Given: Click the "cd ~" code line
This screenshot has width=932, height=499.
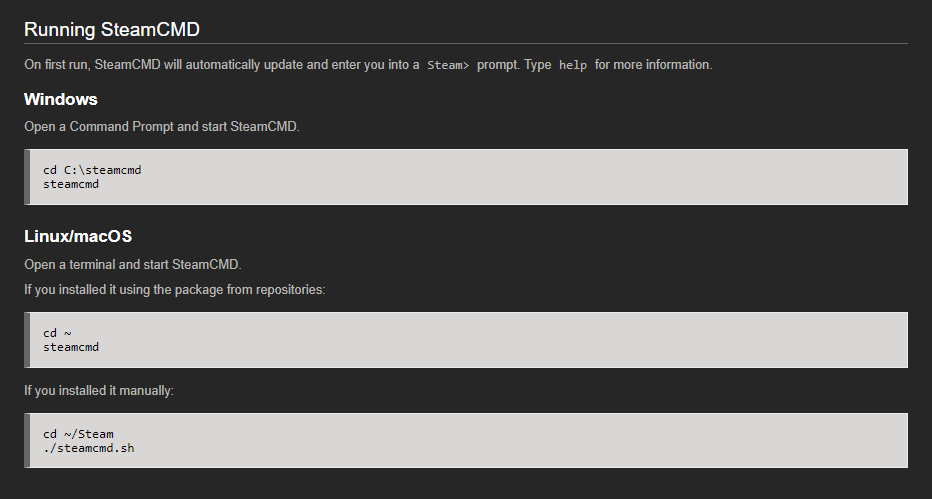Looking at the screenshot, I should click(57, 333).
